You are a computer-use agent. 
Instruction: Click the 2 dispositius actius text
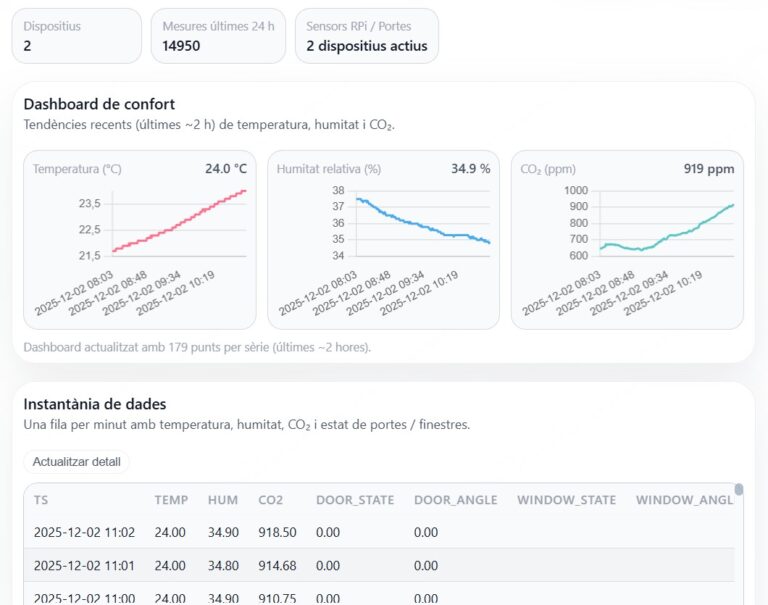(x=367, y=46)
